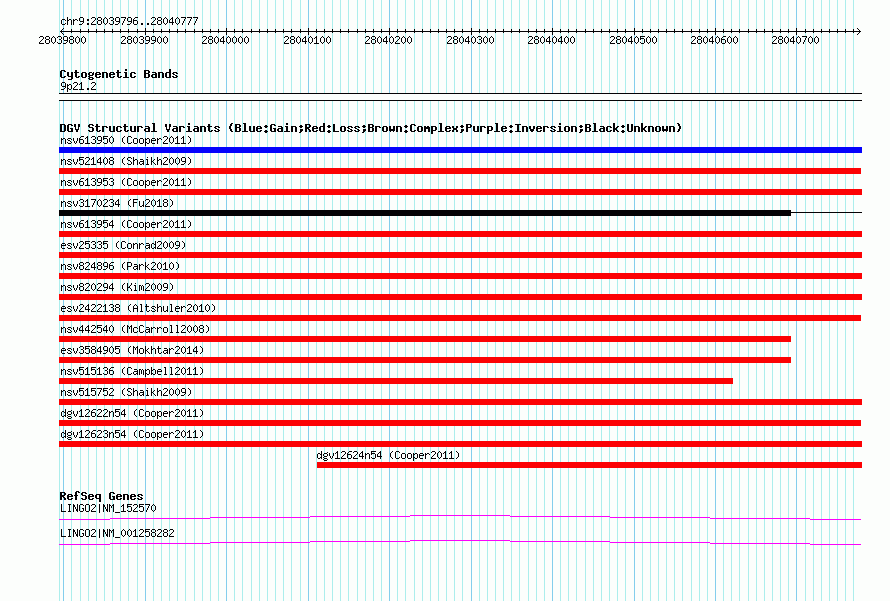Click the magenta LINGO2 NM_001258282 transcript line
This screenshot has height=601, width=890.
point(460,543)
